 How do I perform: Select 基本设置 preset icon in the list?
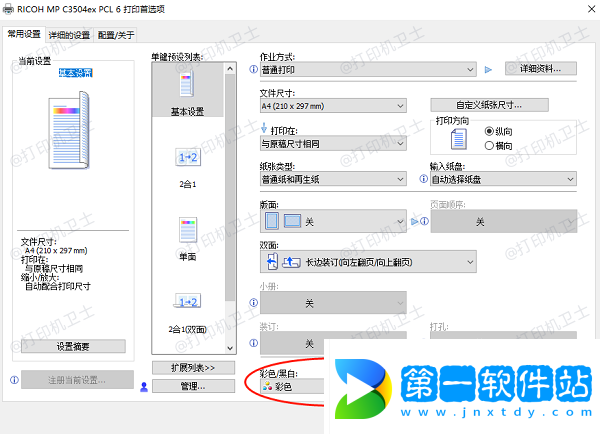point(187,85)
